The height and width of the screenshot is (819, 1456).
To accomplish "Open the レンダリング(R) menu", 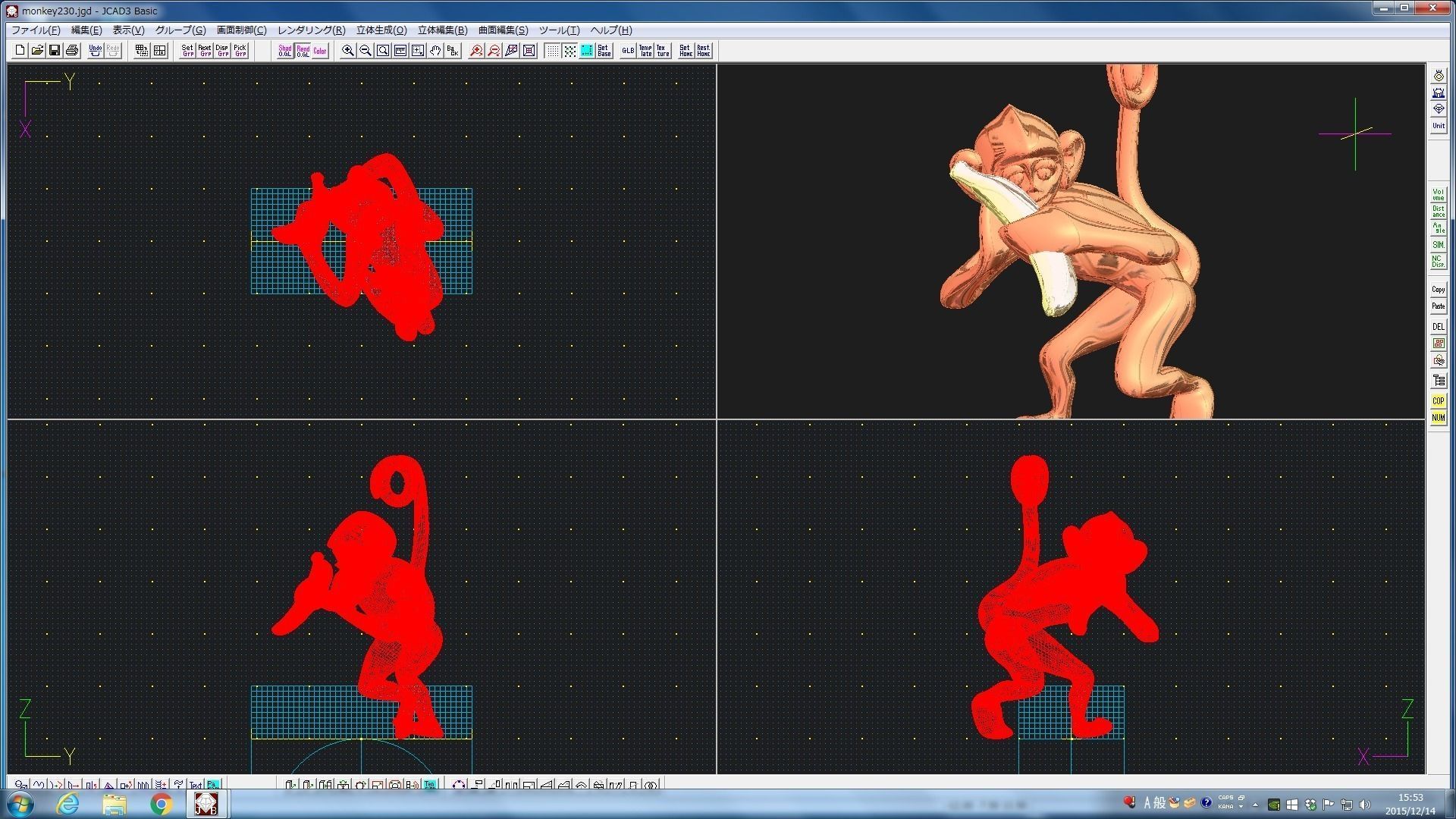I will tap(311, 30).
